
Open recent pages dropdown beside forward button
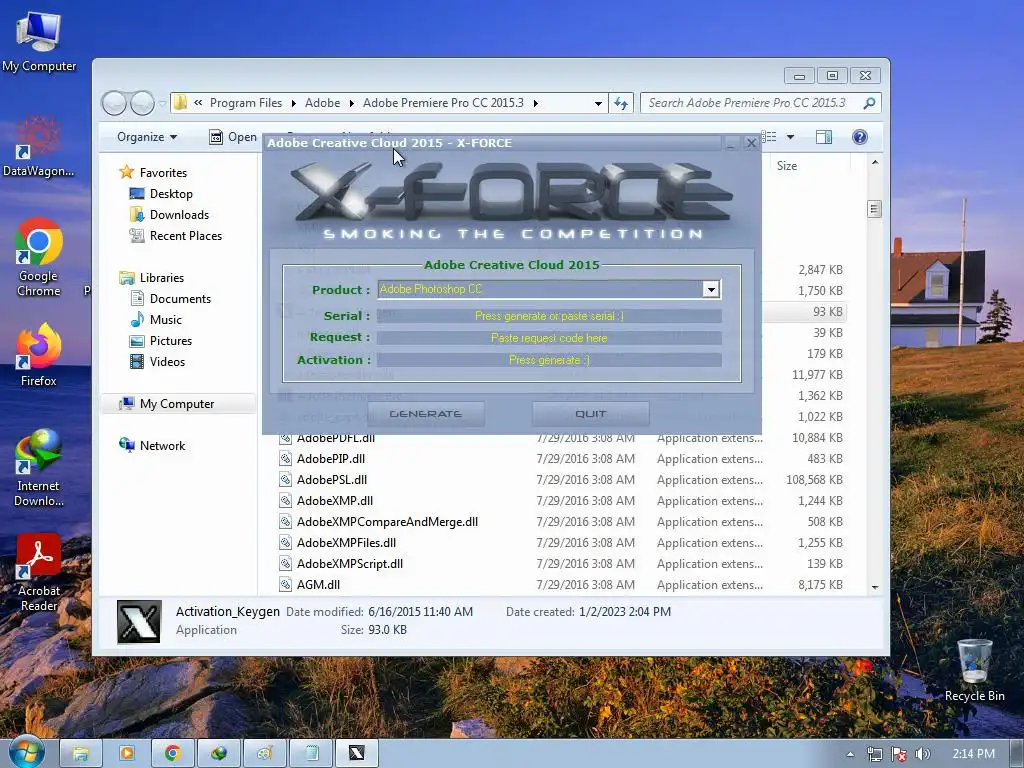(x=163, y=103)
